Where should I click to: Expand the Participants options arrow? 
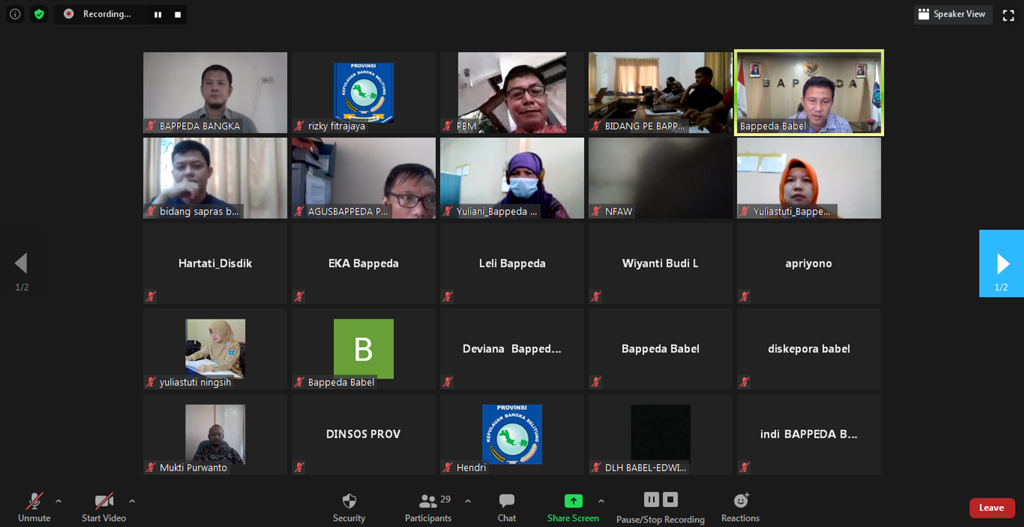click(x=468, y=501)
